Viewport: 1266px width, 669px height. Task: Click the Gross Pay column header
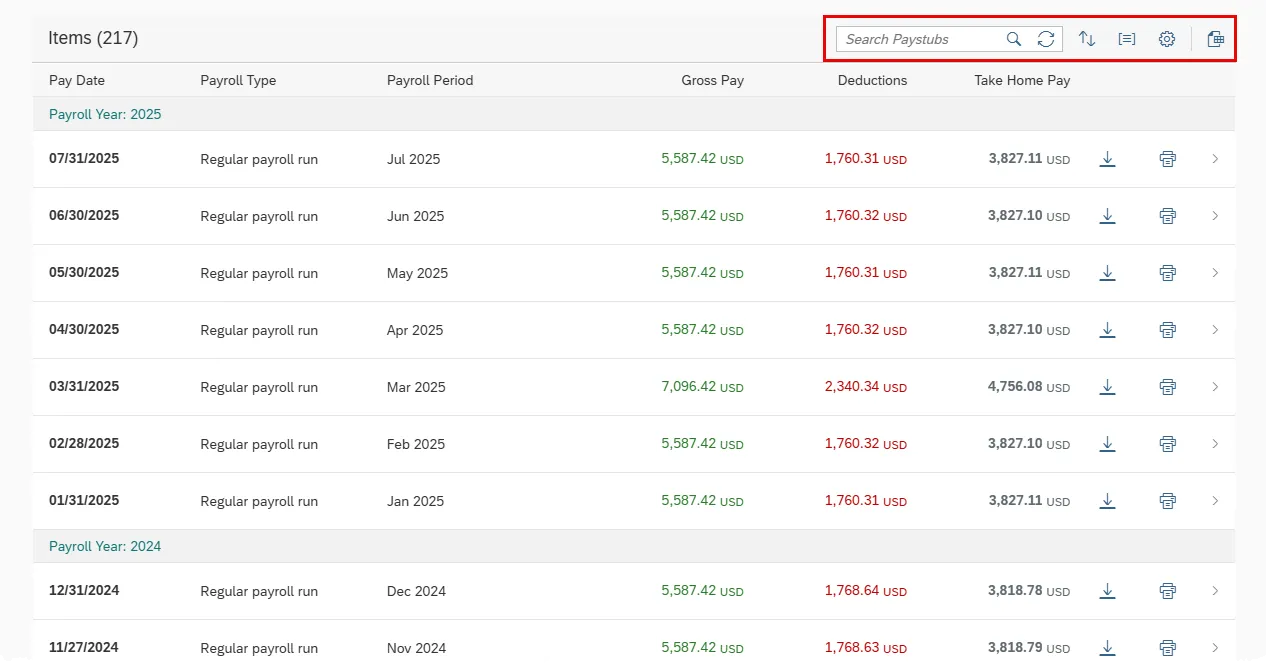(x=712, y=80)
